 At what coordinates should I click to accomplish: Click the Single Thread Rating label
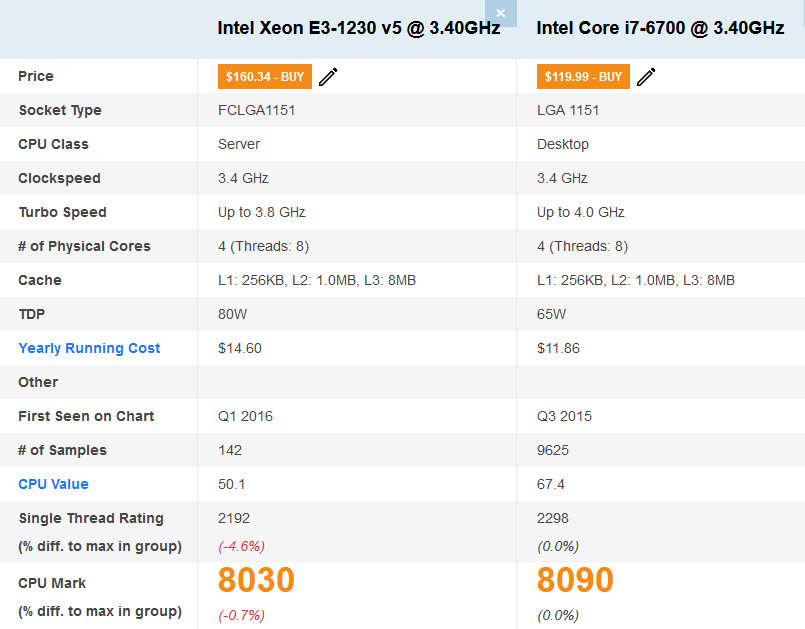pyautogui.click(x=91, y=518)
